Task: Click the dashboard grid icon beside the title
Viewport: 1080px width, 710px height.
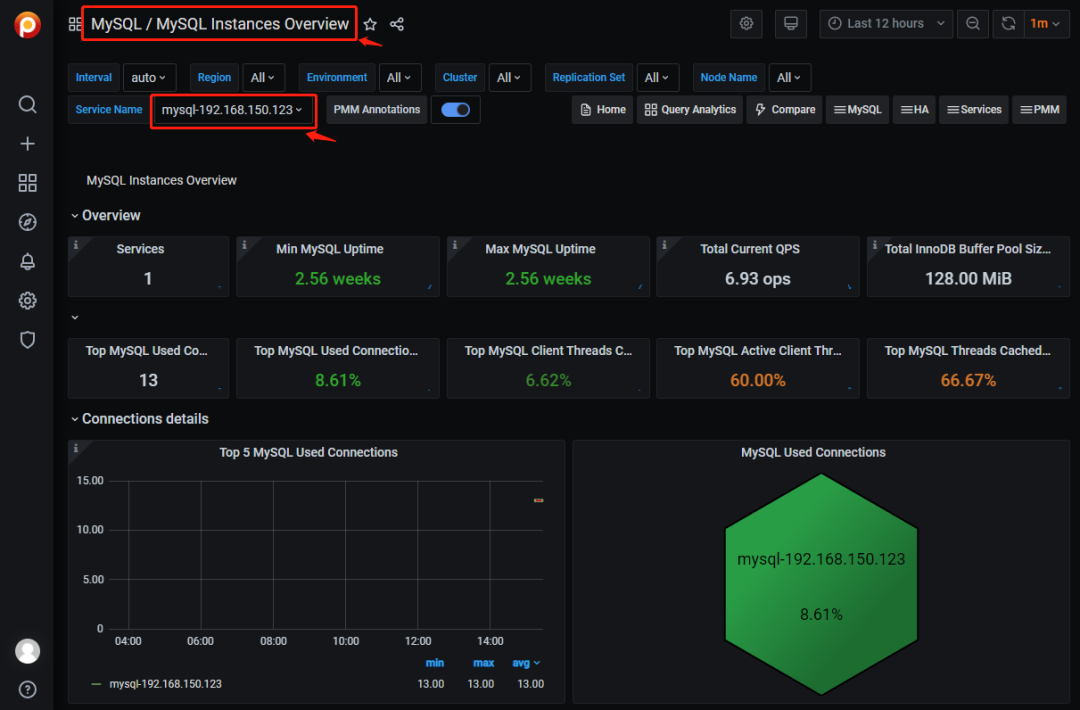Action: pos(74,24)
